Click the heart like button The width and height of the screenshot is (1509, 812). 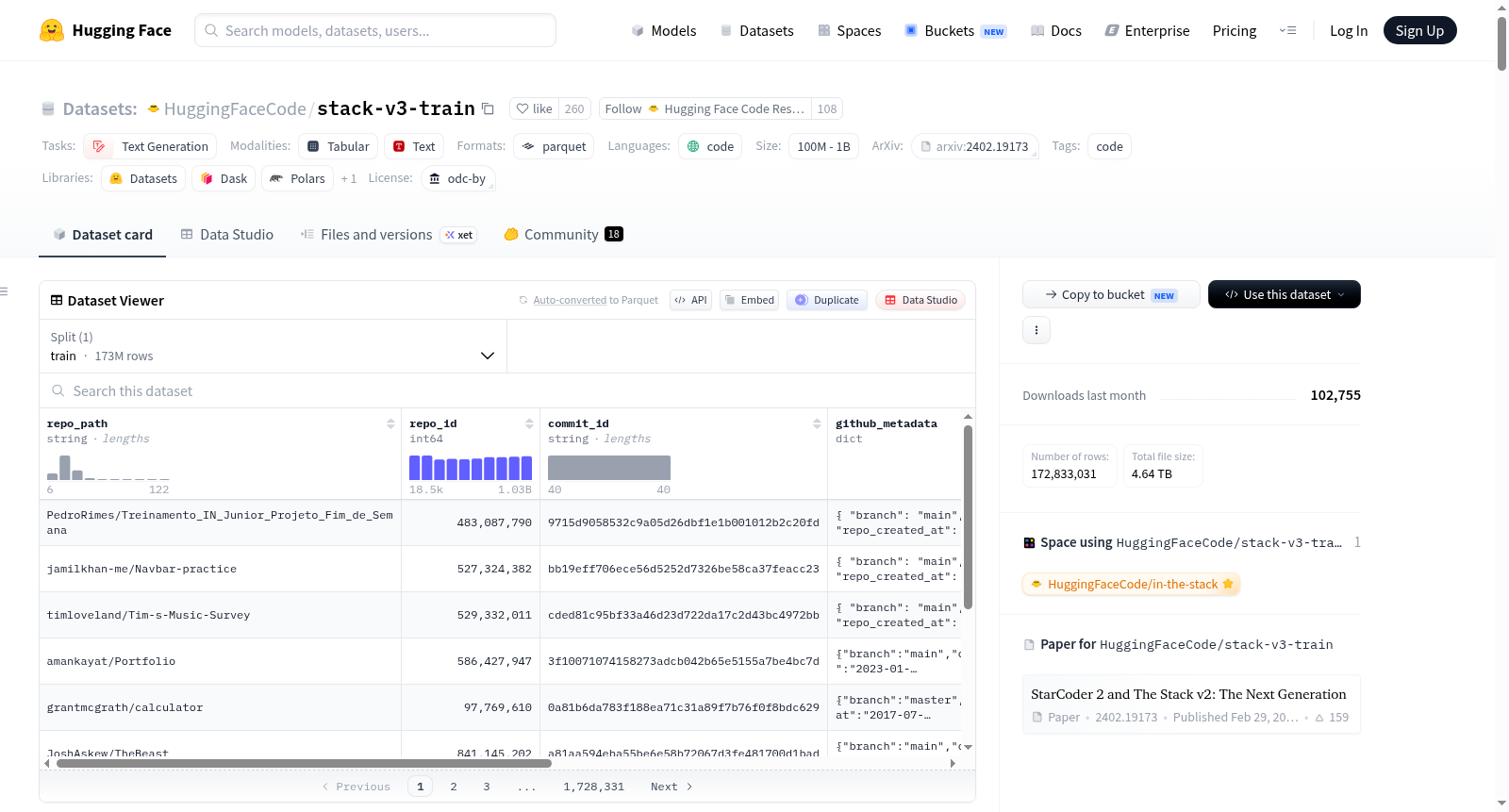534,108
